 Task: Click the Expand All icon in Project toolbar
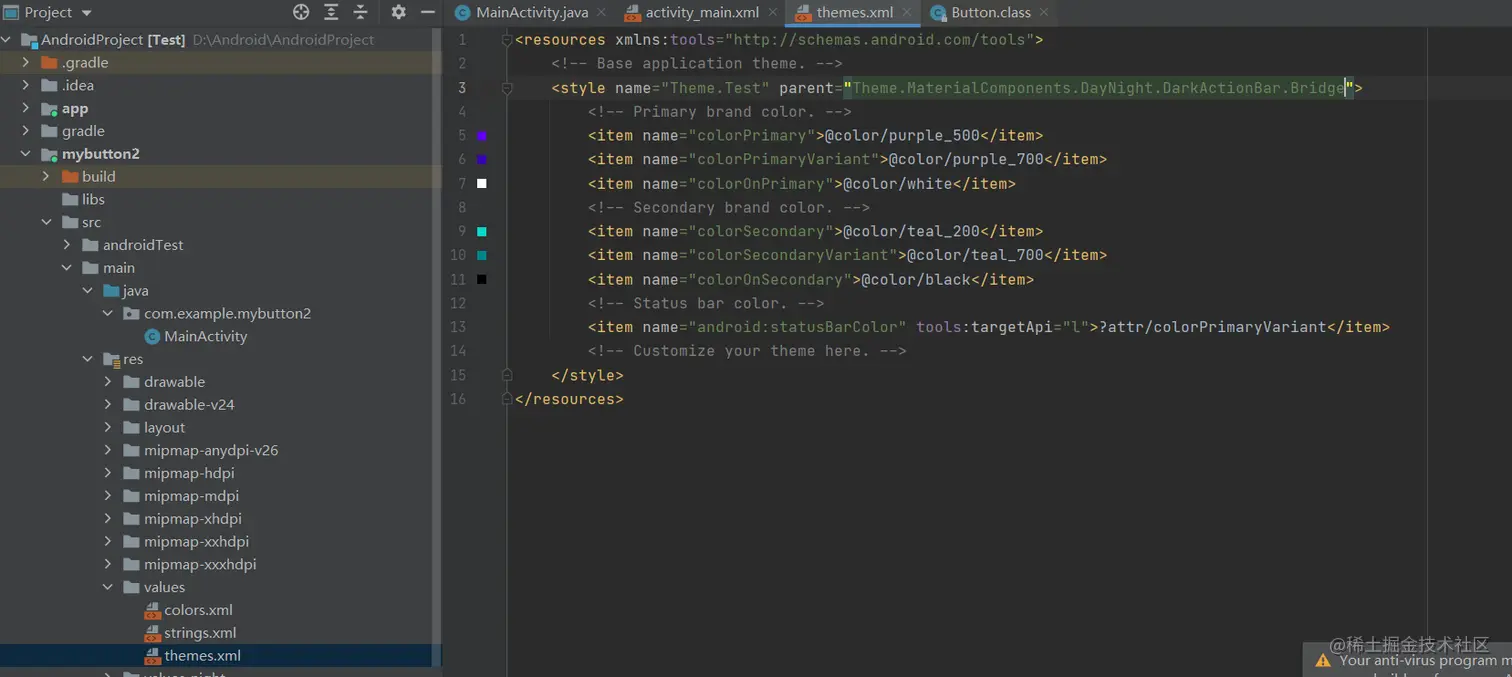pyautogui.click(x=331, y=12)
